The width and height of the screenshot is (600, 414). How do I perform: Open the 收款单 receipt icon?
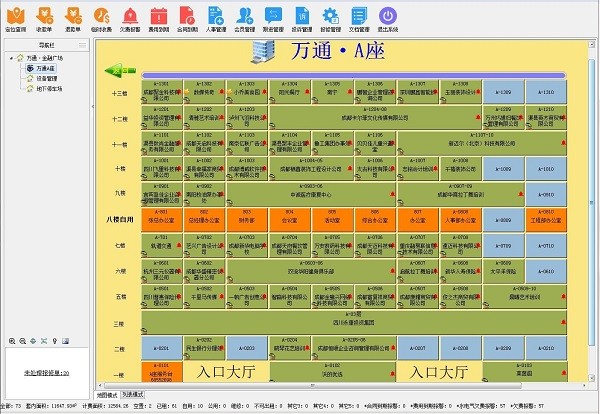[44, 16]
